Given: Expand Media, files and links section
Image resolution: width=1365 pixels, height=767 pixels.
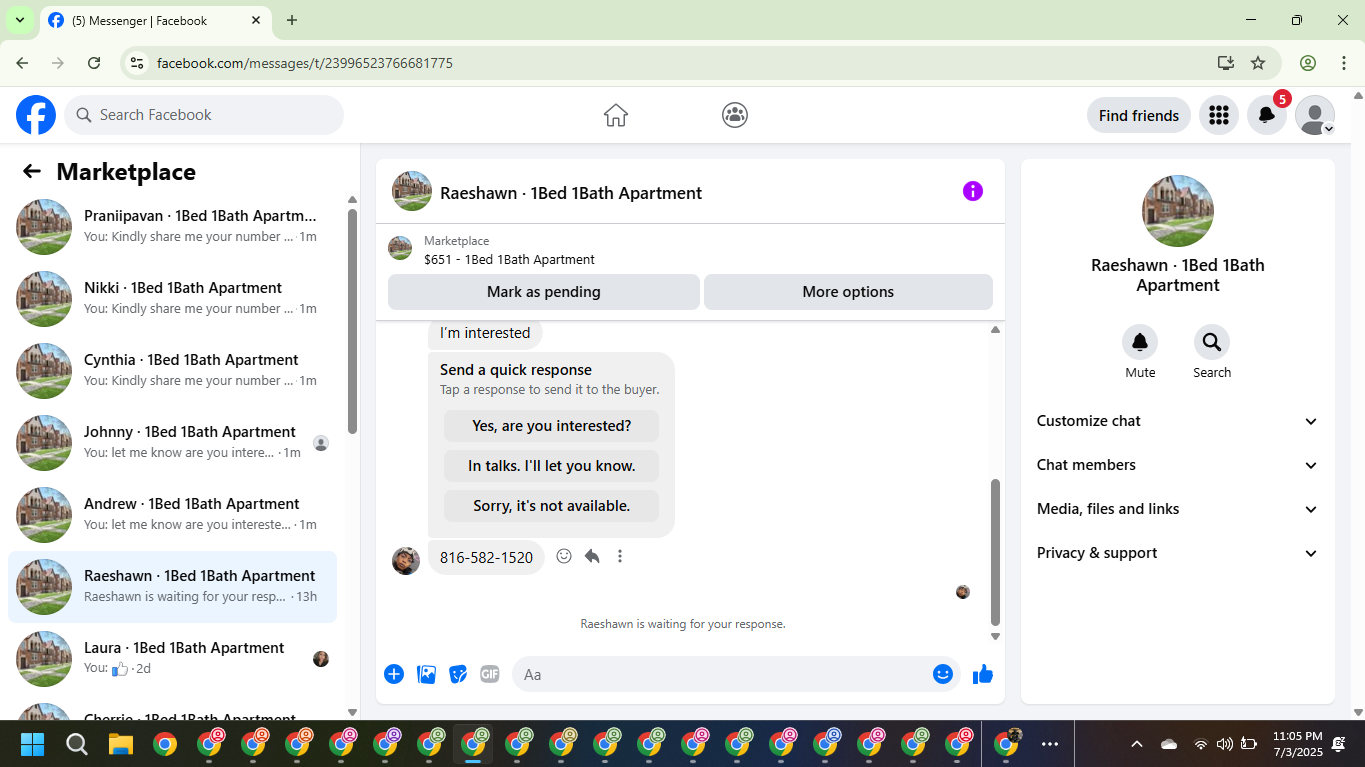Looking at the screenshot, I should pyautogui.click(x=1178, y=509).
